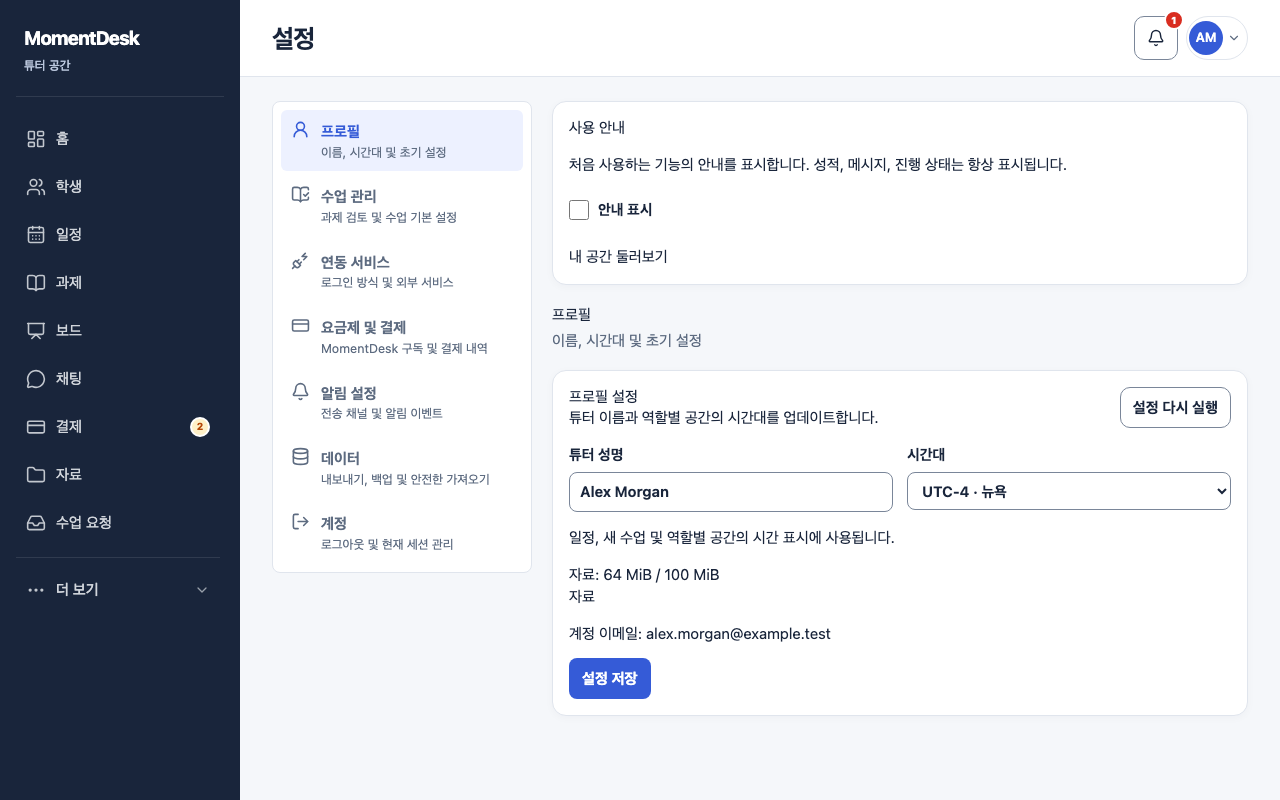Click the three-dots icon beside 더 보기
The width and height of the screenshot is (1280, 800).
click(36, 590)
